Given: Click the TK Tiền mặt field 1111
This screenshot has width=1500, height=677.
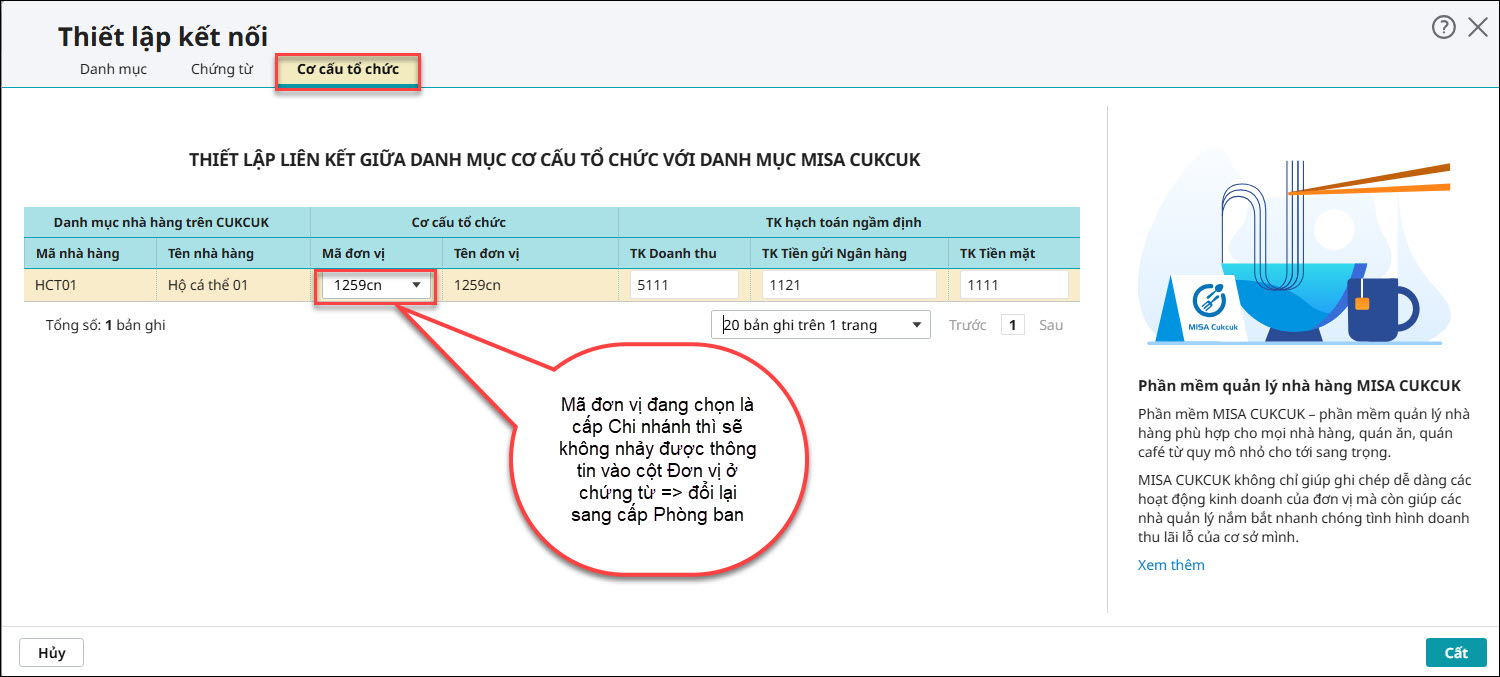Looking at the screenshot, I should click(1014, 285).
